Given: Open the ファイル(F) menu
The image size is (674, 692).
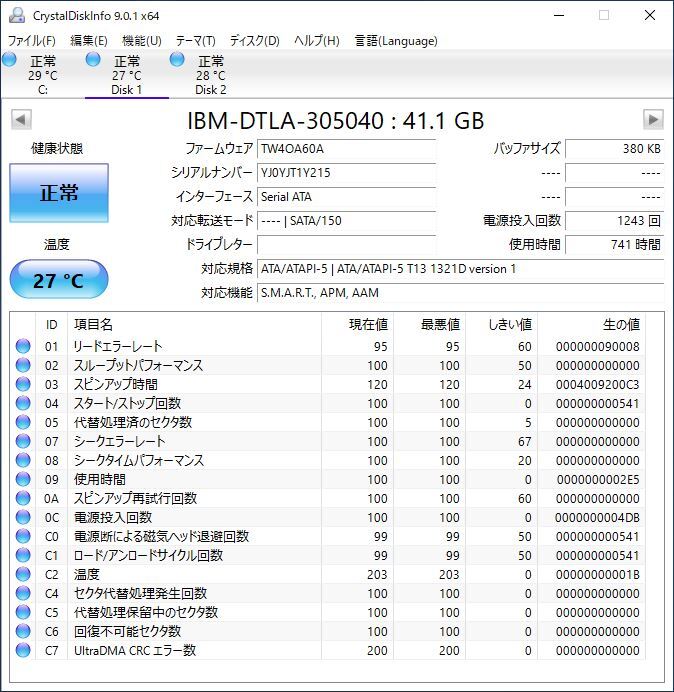Looking at the screenshot, I should pos(32,41).
